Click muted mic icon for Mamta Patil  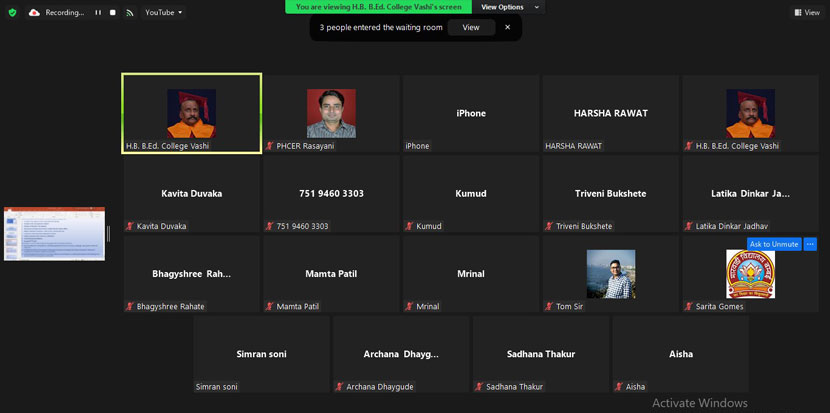[270, 306]
